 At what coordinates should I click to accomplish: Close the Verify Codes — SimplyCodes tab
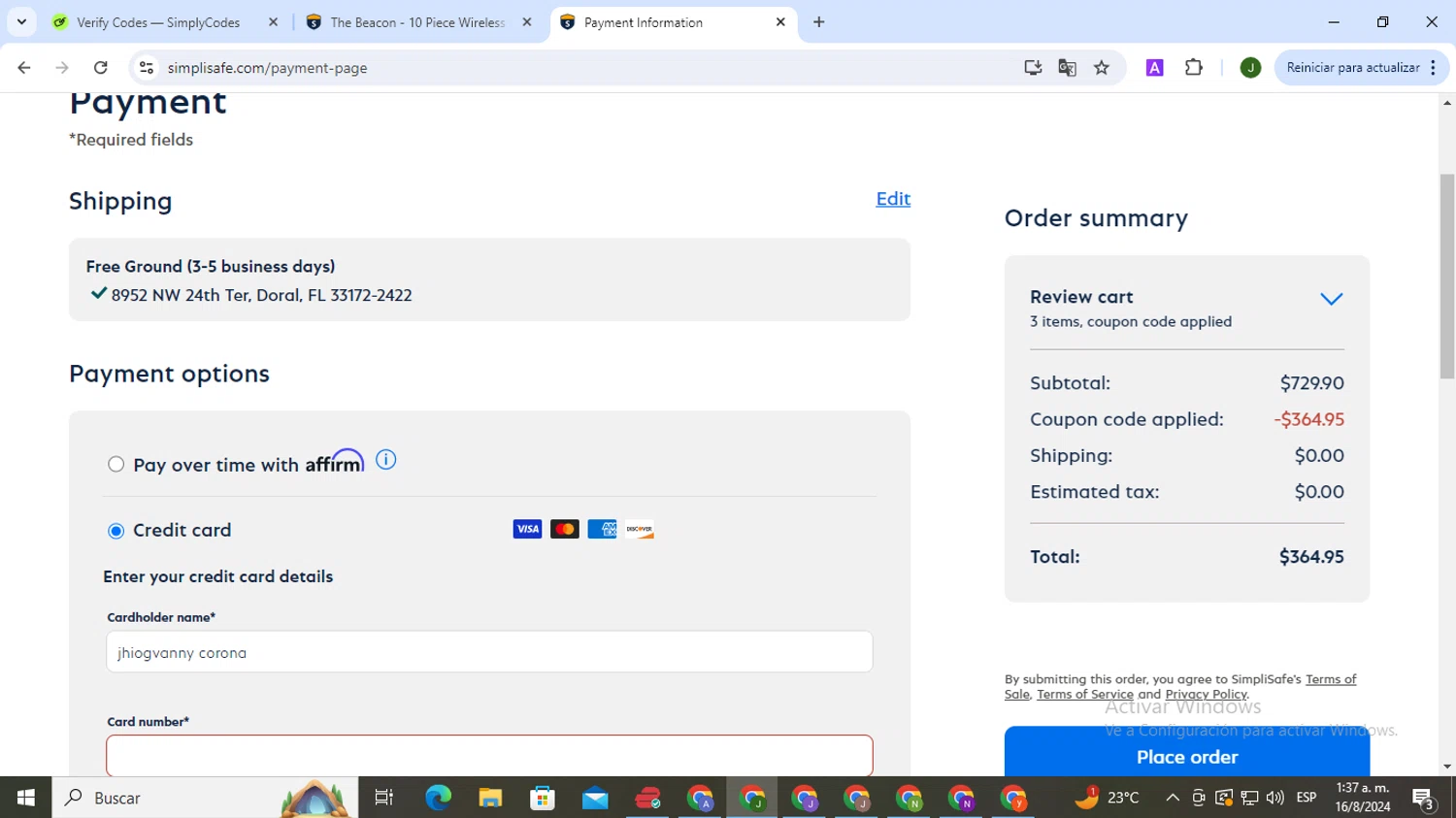click(x=273, y=22)
